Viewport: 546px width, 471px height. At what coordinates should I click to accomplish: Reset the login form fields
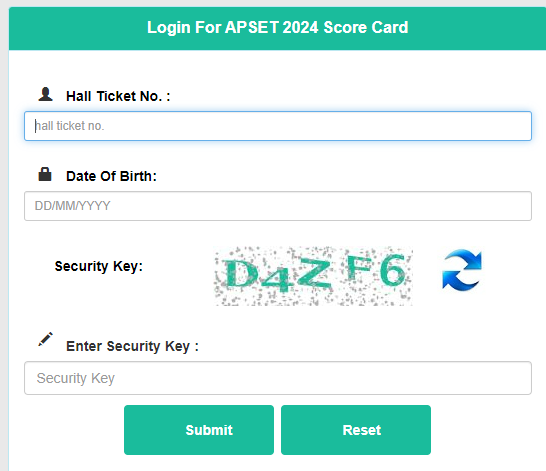tap(356, 430)
